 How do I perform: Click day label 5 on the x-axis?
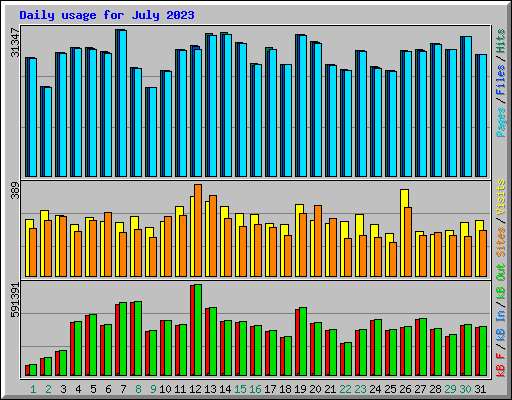coord(93,389)
